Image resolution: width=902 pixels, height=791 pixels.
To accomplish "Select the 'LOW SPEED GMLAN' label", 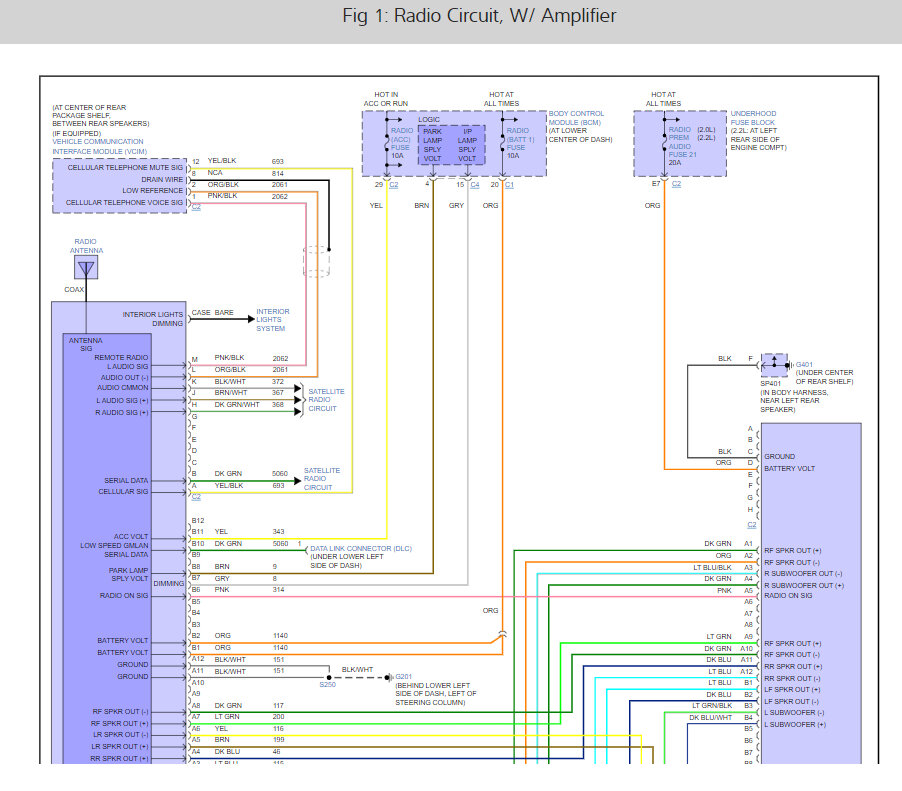I will click(114, 545).
